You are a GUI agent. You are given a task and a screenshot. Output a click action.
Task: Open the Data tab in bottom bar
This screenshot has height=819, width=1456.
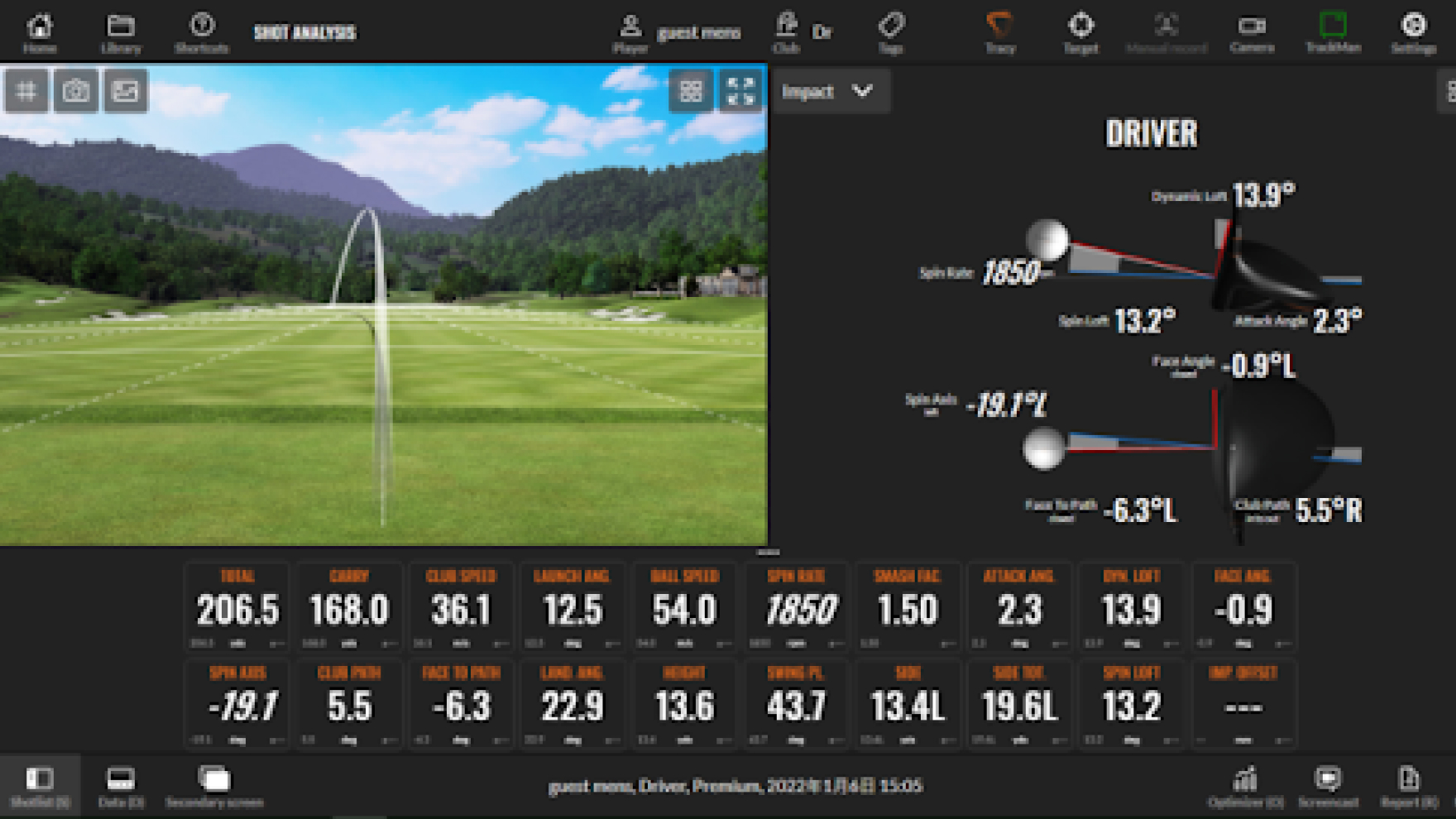pyautogui.click(x=121, y=786)
